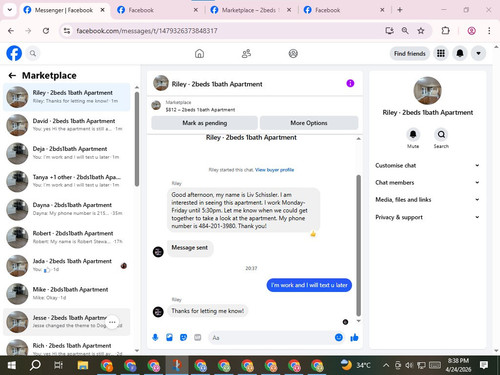
Task: Open the notifications bell in Facebook header
Action: tap(460, 53)
